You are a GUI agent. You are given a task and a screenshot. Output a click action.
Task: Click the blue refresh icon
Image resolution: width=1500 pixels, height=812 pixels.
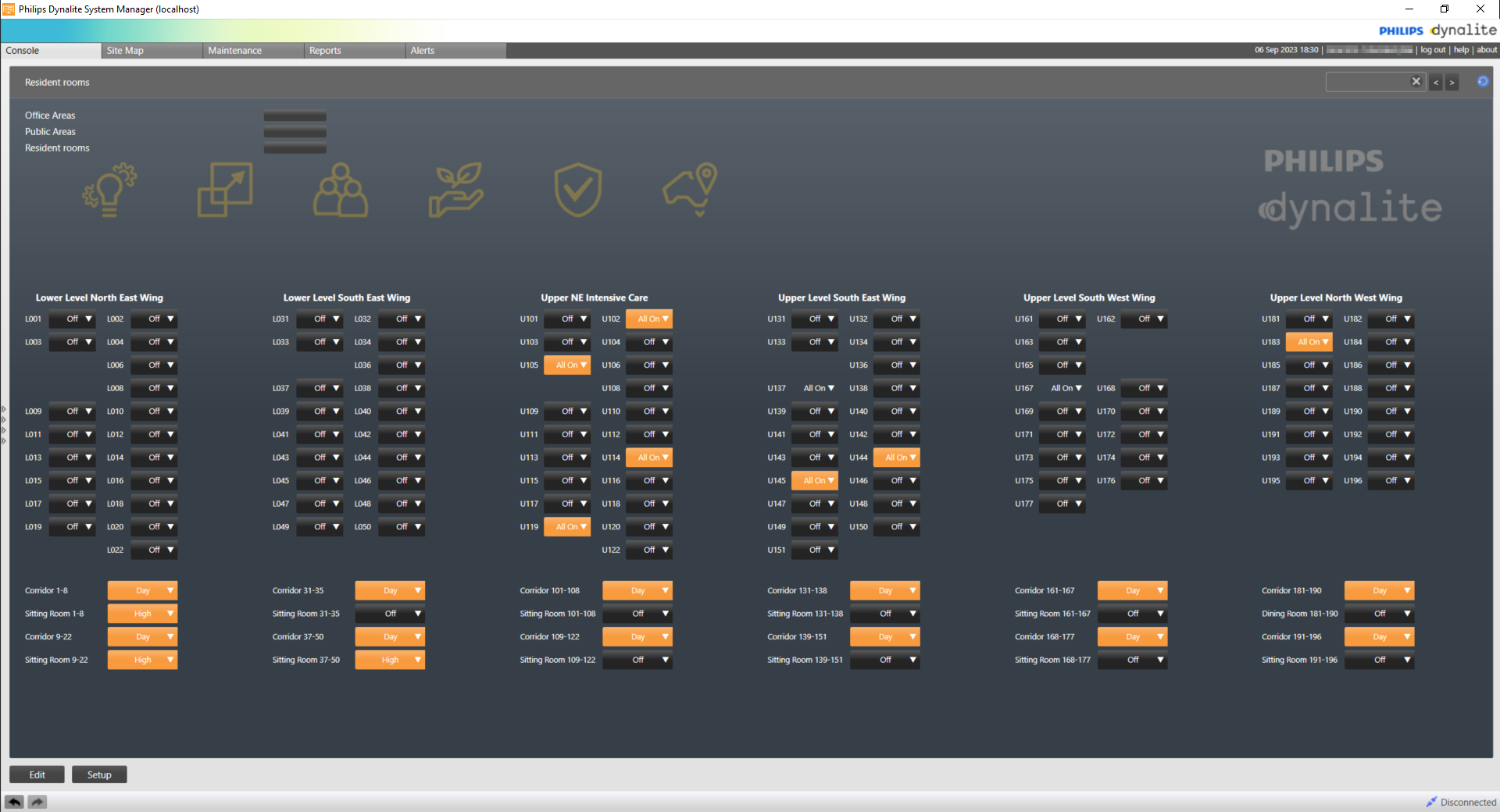(x=1482, y=82)
